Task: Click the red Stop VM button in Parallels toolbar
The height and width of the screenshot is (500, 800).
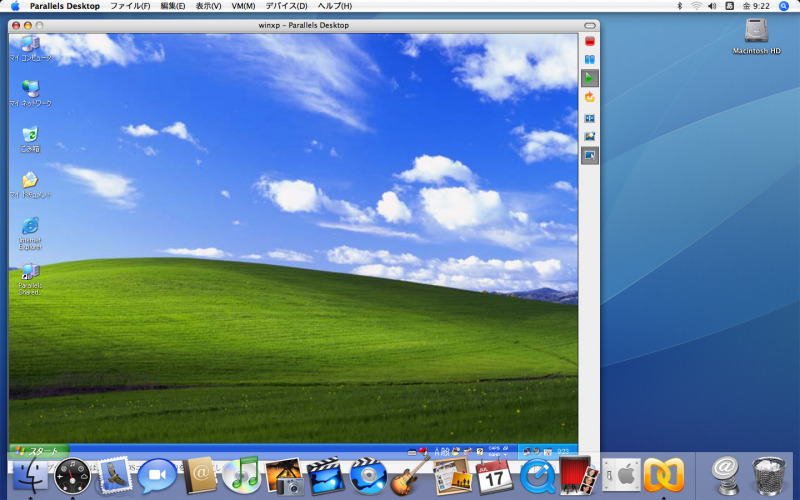Action: point(590,41)
